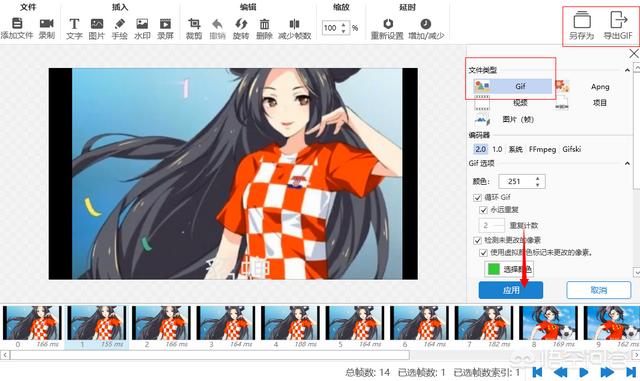The width and height of the screenshot is (640, 381).
Task: Jump to the first frame
Action: pos(537,372)
